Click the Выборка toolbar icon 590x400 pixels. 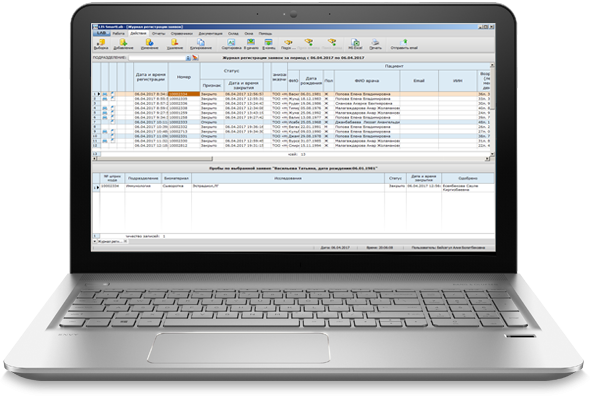pos(101,44)
